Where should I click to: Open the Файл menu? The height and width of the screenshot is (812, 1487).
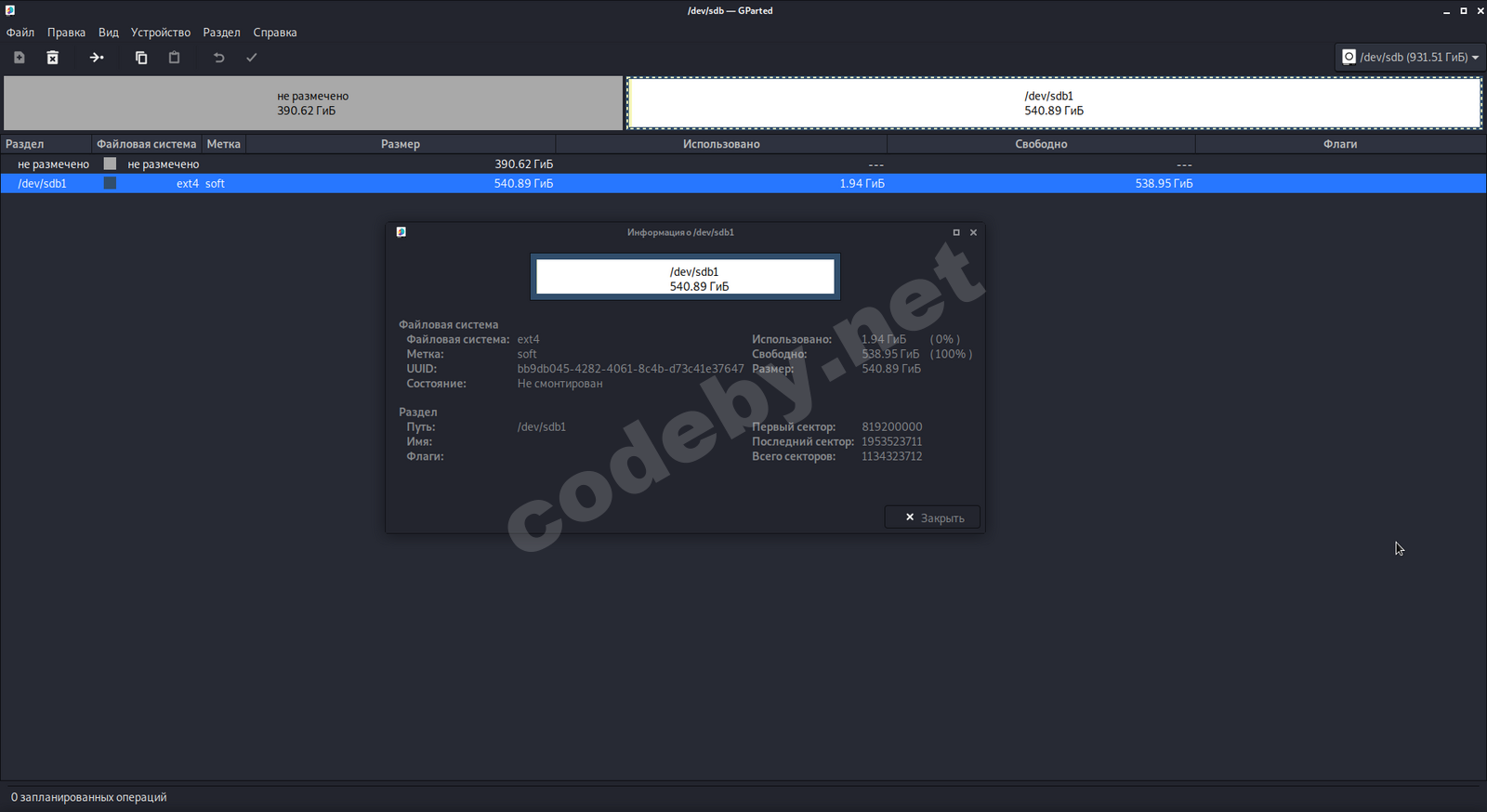click(20, 33)
